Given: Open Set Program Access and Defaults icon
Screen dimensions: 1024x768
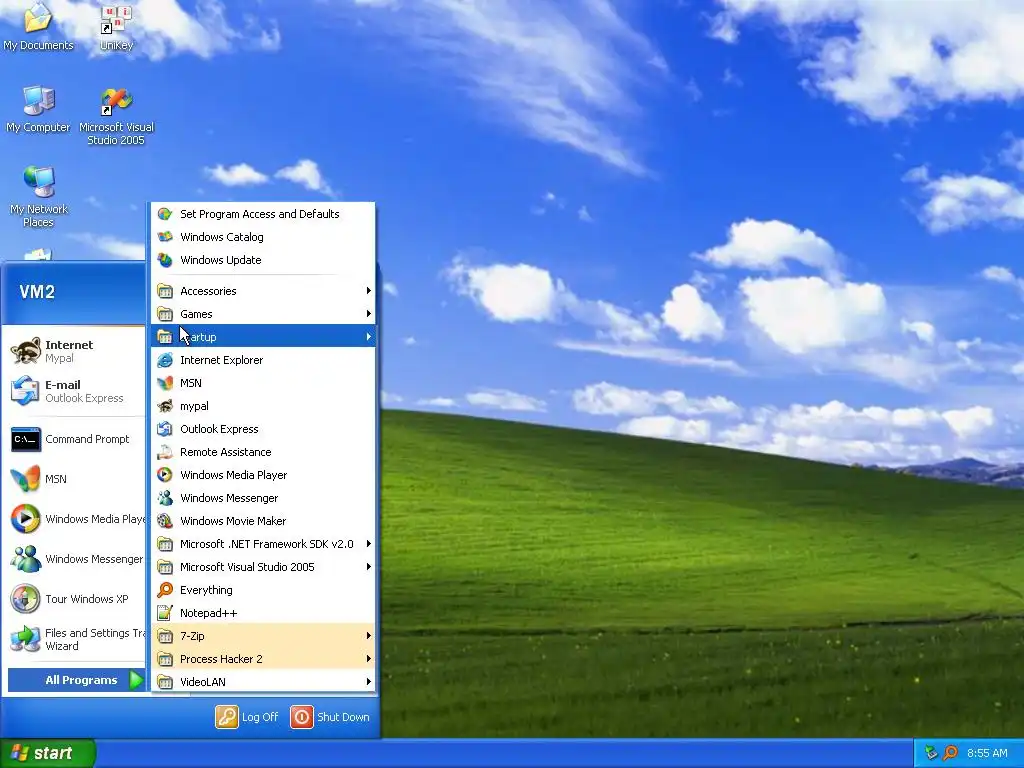Looking at the screenshot, I should point(165,214).
